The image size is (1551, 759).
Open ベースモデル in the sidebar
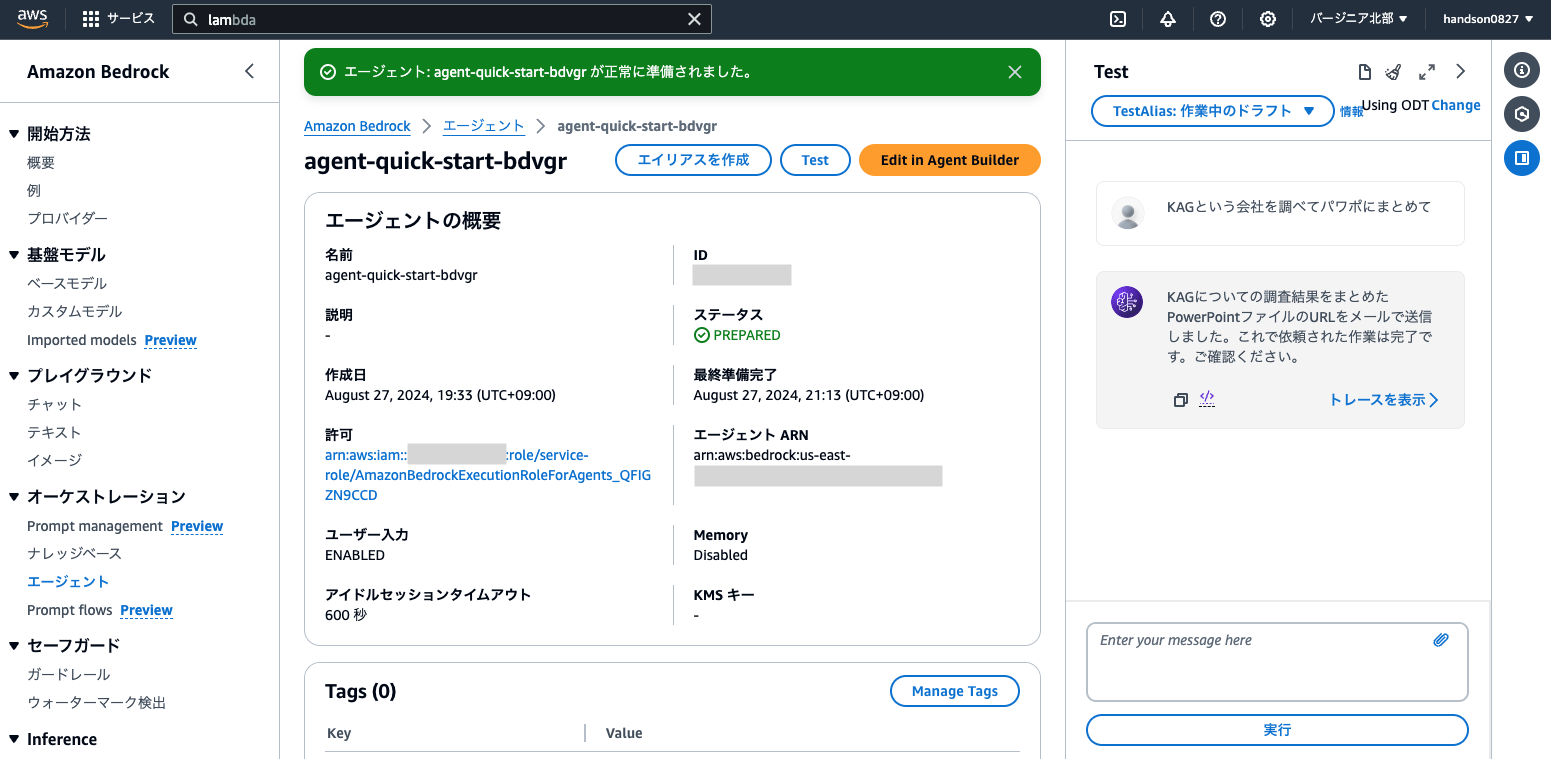pos(67,283)
